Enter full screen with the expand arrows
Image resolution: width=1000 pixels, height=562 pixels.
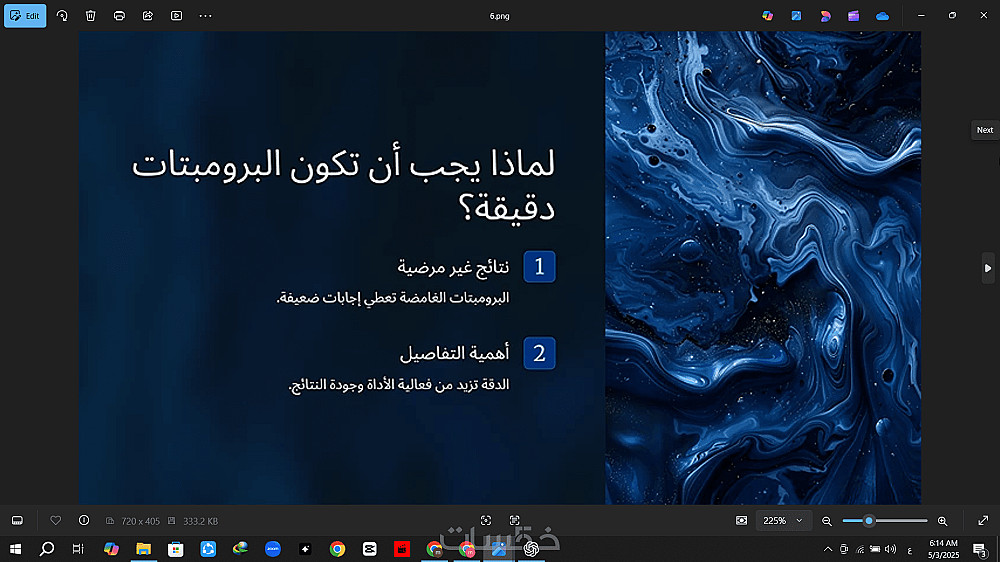983,521
